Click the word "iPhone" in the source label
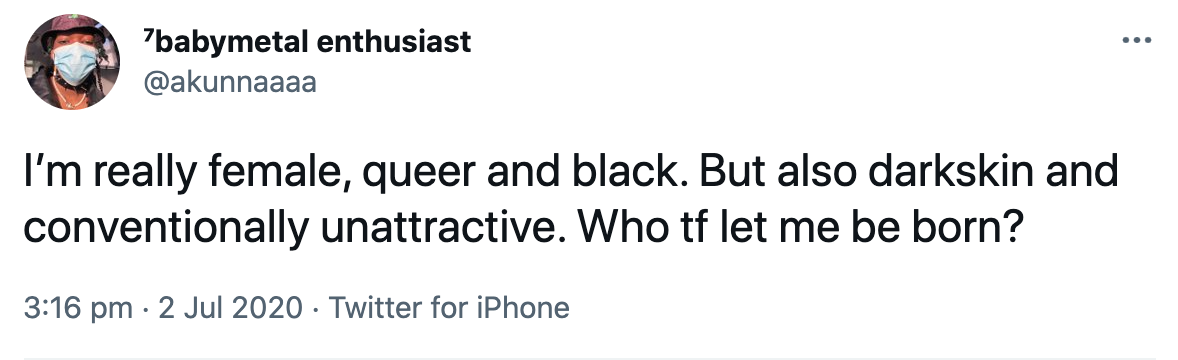Image resolution: width=1178 pixels, height=360 pixels. point(523,308)
